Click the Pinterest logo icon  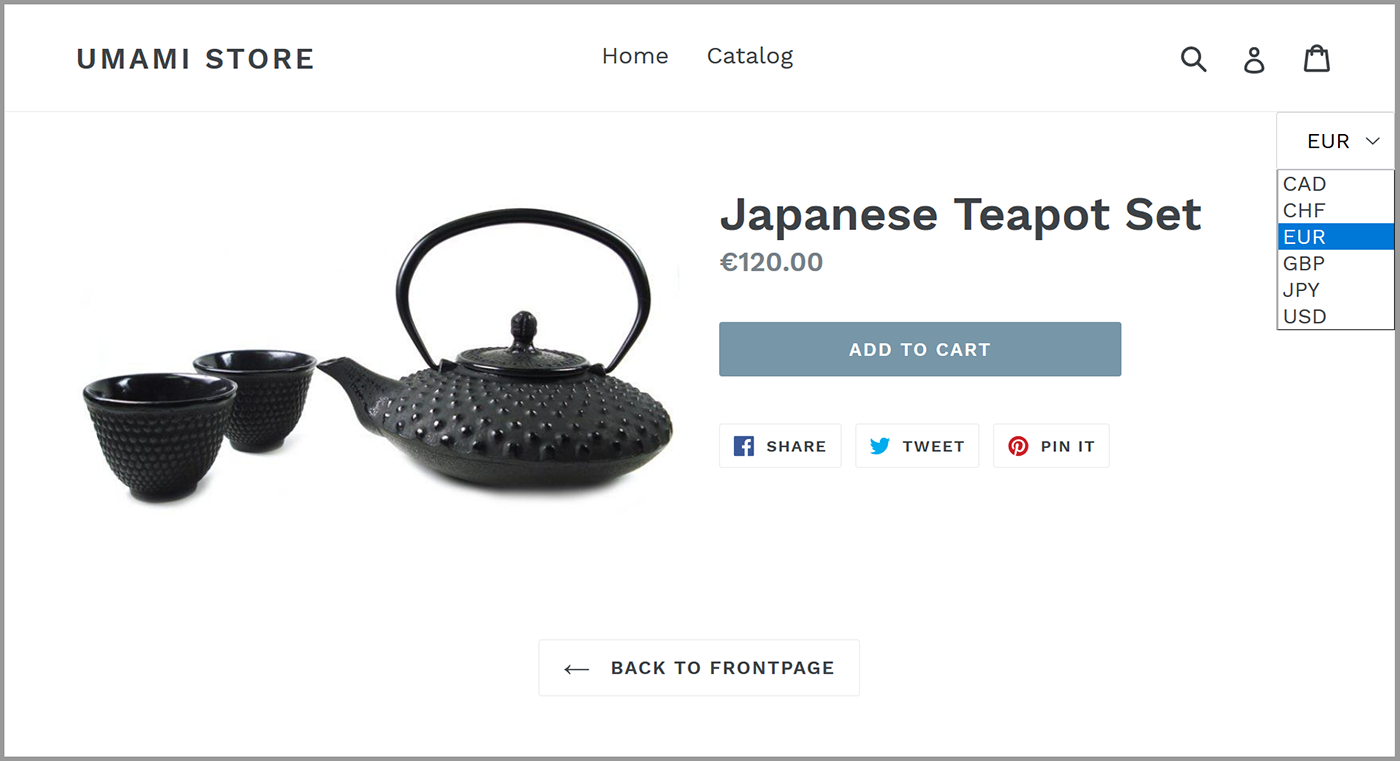(1018, 446)
